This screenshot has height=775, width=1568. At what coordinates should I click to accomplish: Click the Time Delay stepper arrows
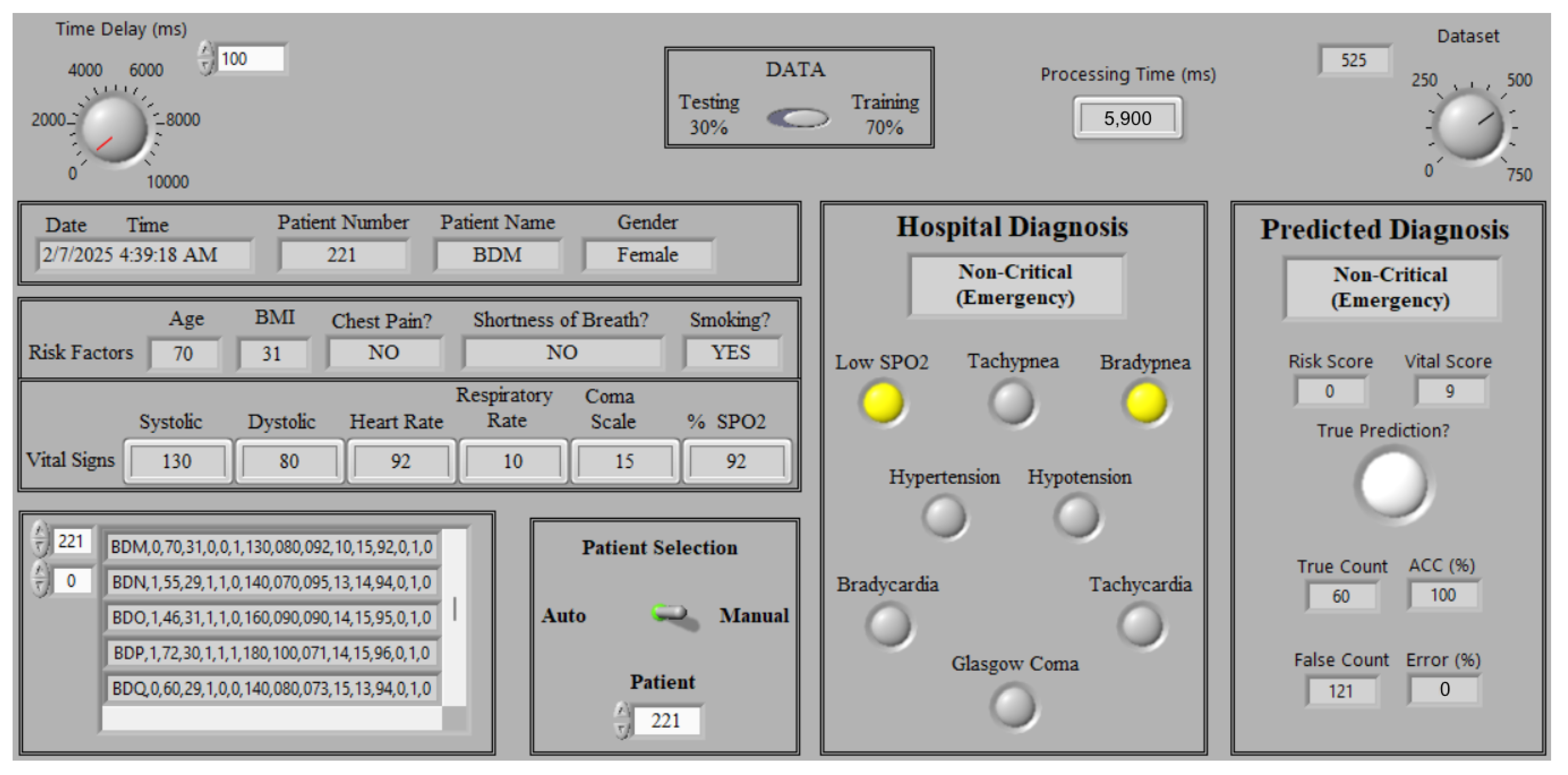tap(206, 58)
